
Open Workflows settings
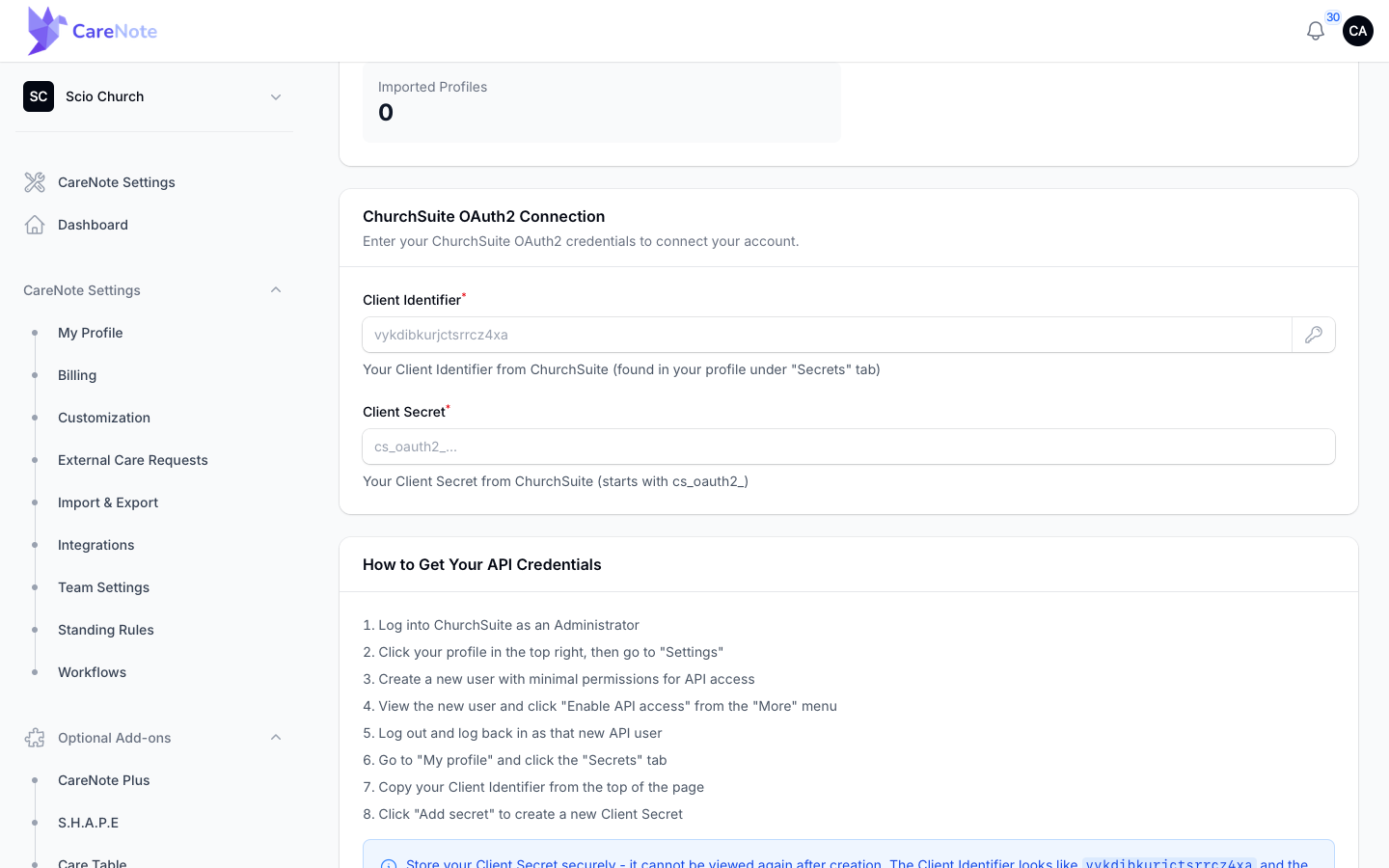pos(93,672)
